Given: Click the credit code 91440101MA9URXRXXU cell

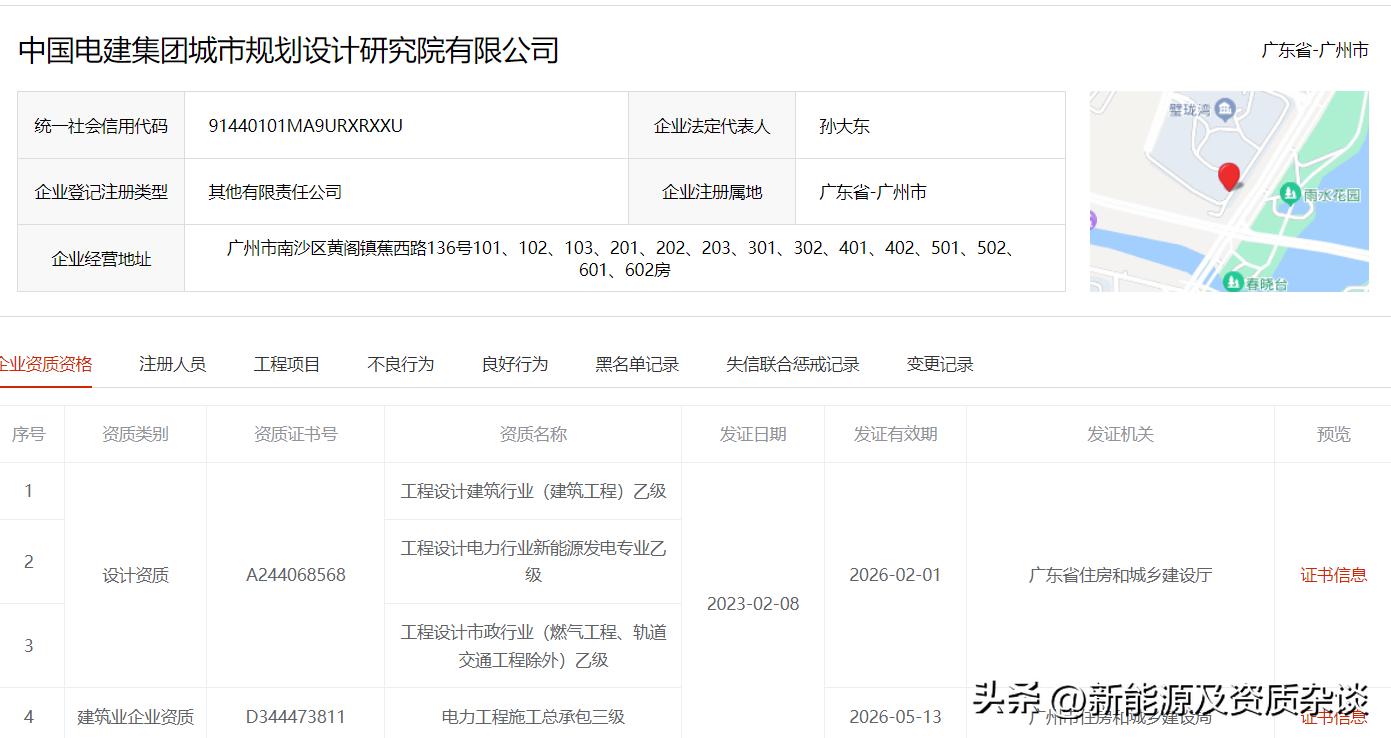Looking at the screenshot, I should [306, 125].
